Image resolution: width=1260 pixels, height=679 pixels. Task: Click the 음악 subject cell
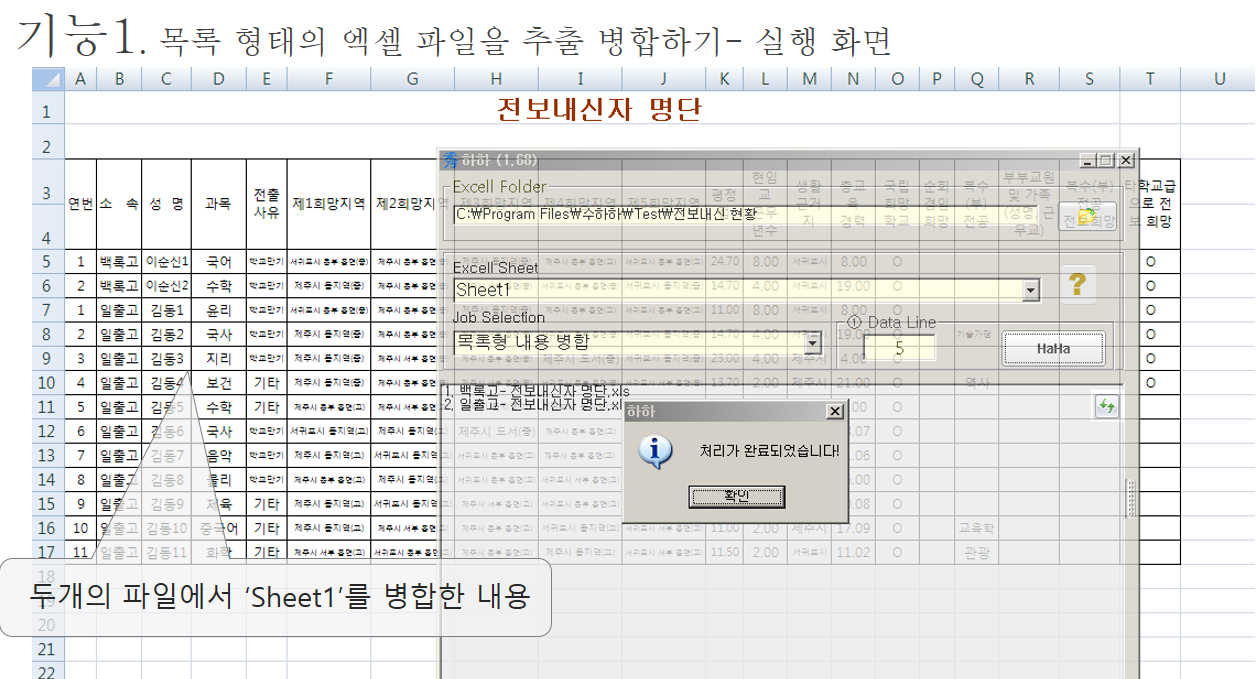pyautogui.click(x=218, y=455)
